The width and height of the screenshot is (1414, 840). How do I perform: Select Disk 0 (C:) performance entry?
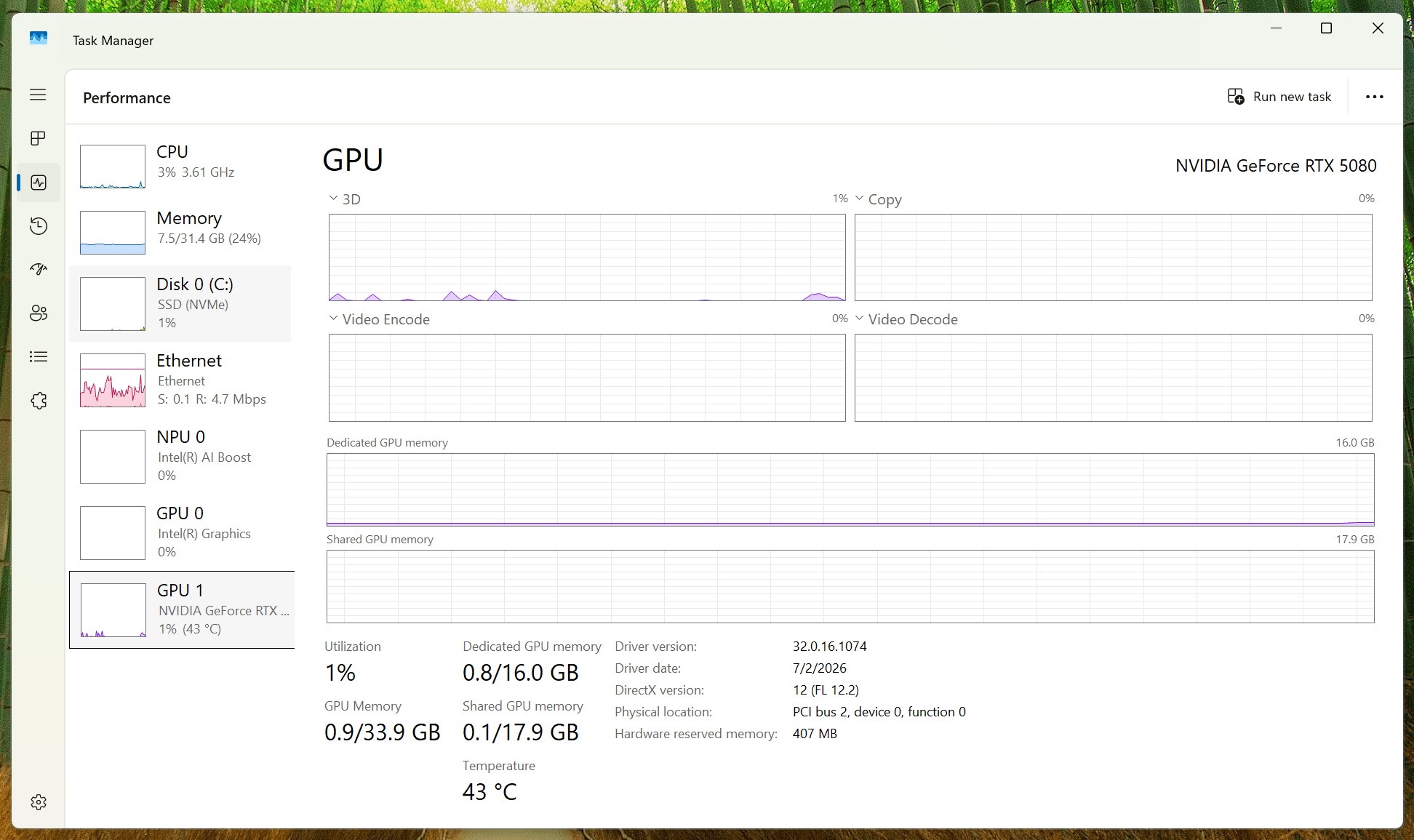182,304
